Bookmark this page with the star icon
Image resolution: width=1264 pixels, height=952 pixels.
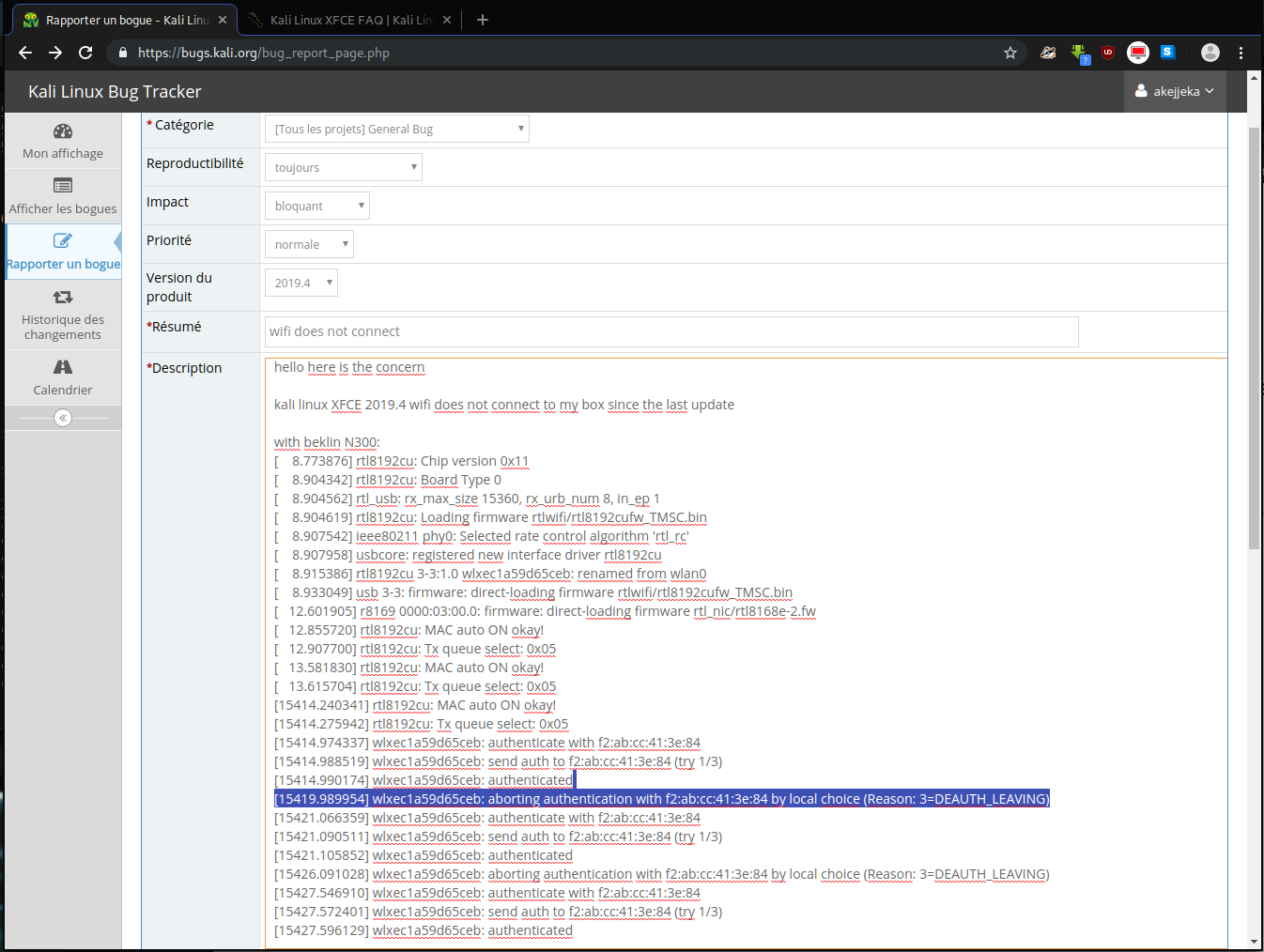click(x=1010, y=53)
